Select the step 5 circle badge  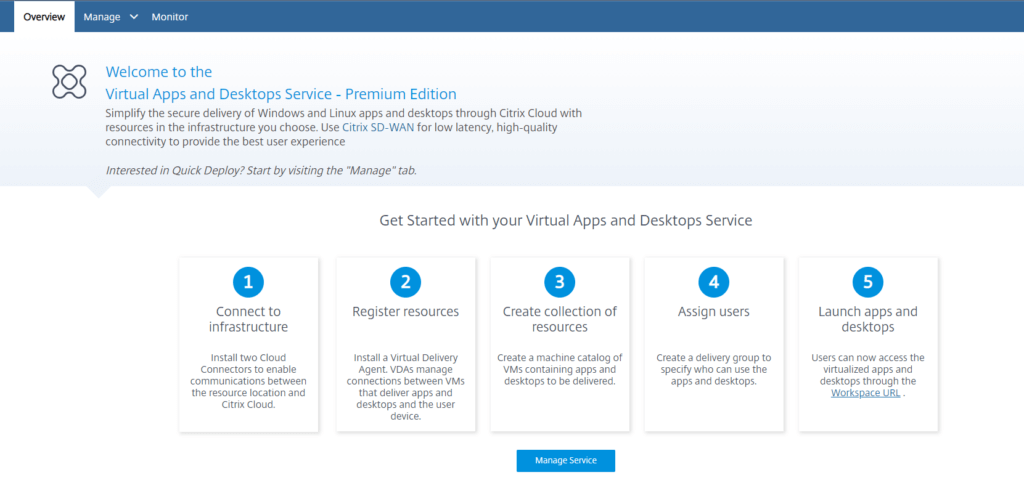tap(868, 282)
